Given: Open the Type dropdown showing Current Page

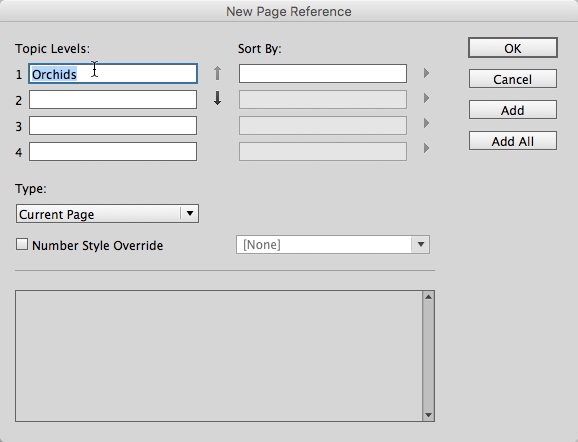Looking at the screenshot, I should pyautogui.click(x=107, y=214).
